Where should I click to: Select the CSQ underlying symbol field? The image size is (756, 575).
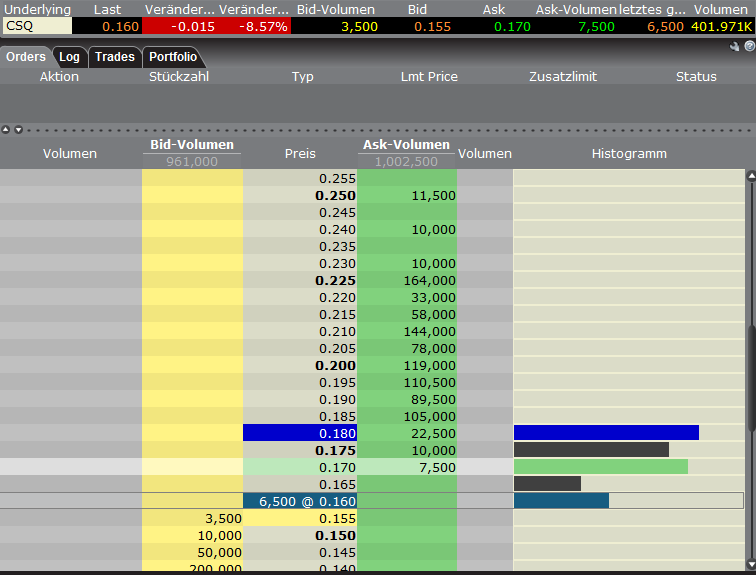[x=36, y=25]
